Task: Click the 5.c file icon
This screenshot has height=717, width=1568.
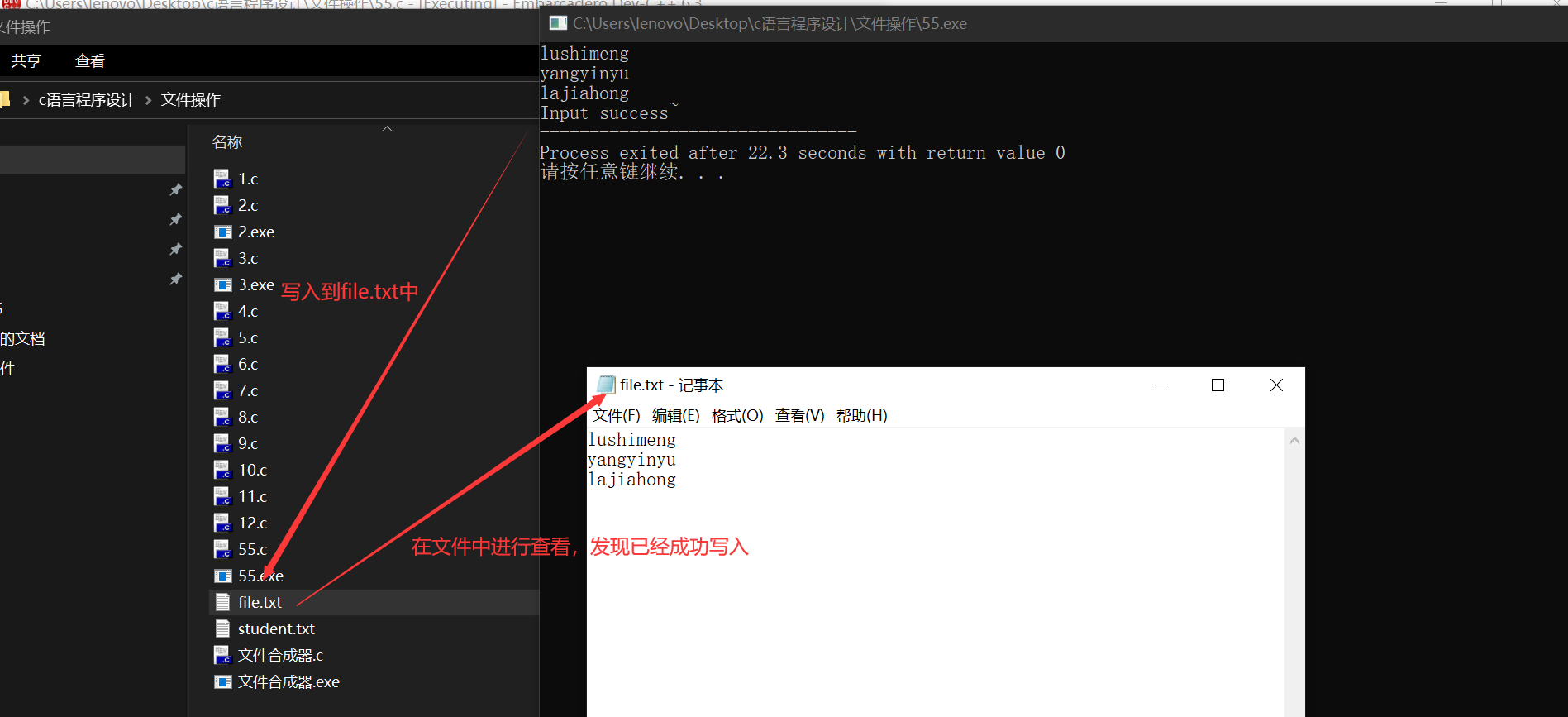Action: 222,337
